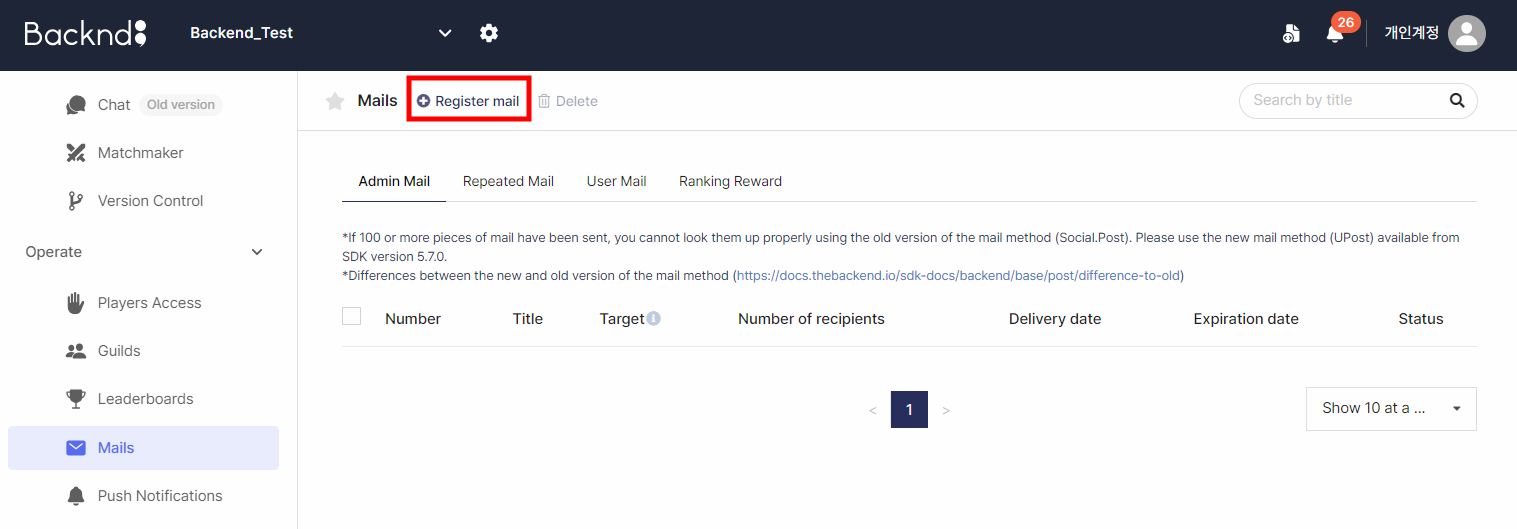
Task: Click the Delivery date column header
Action: [1055, 319]
